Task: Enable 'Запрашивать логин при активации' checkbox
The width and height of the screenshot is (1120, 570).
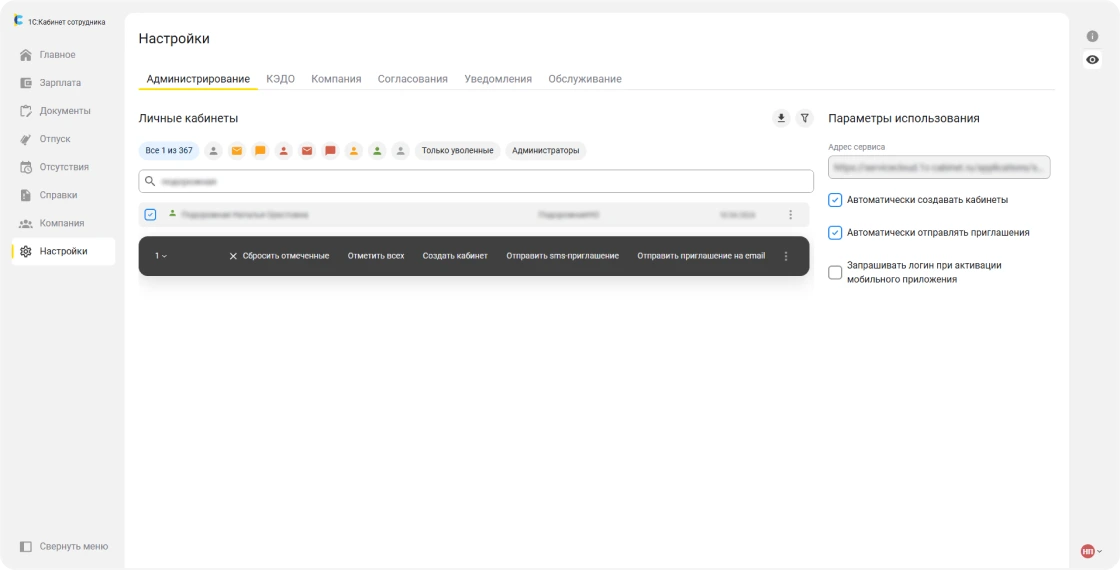Action: point(836,273)
